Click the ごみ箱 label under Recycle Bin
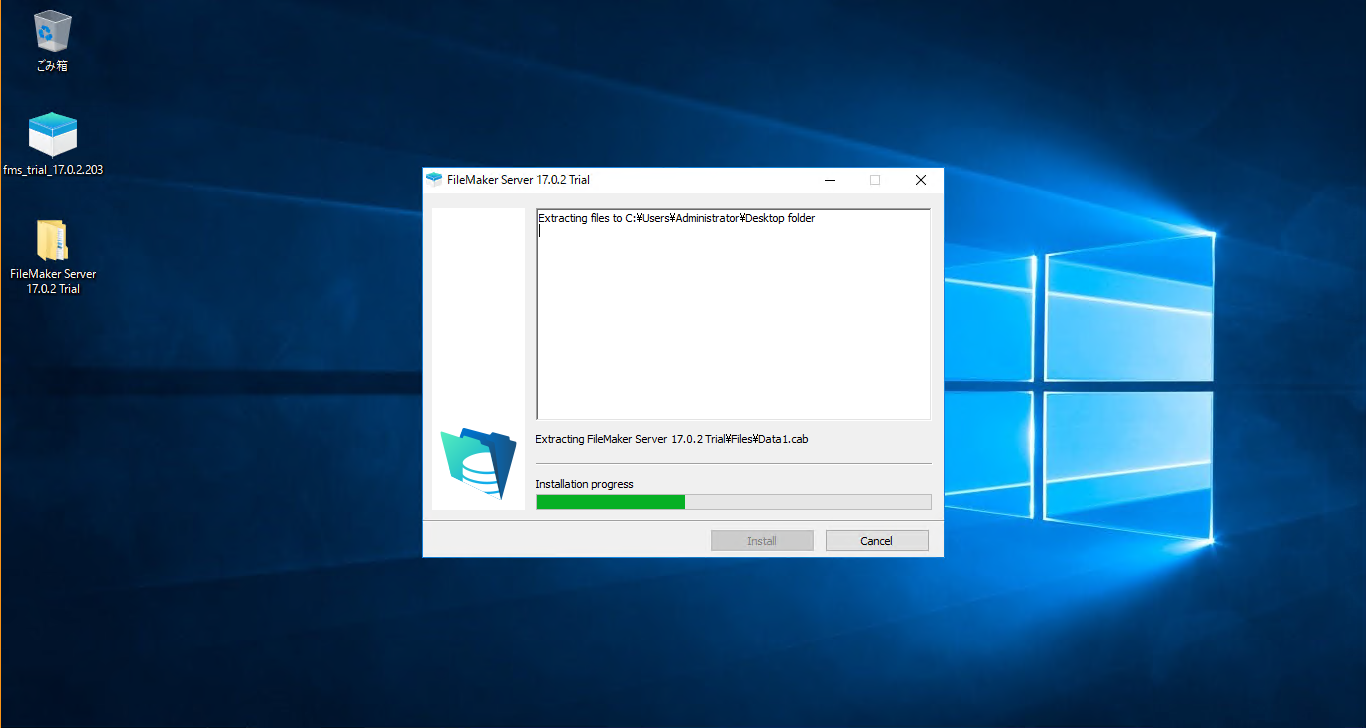Screen dimensions: 1366x728 (x=52, y=66)
